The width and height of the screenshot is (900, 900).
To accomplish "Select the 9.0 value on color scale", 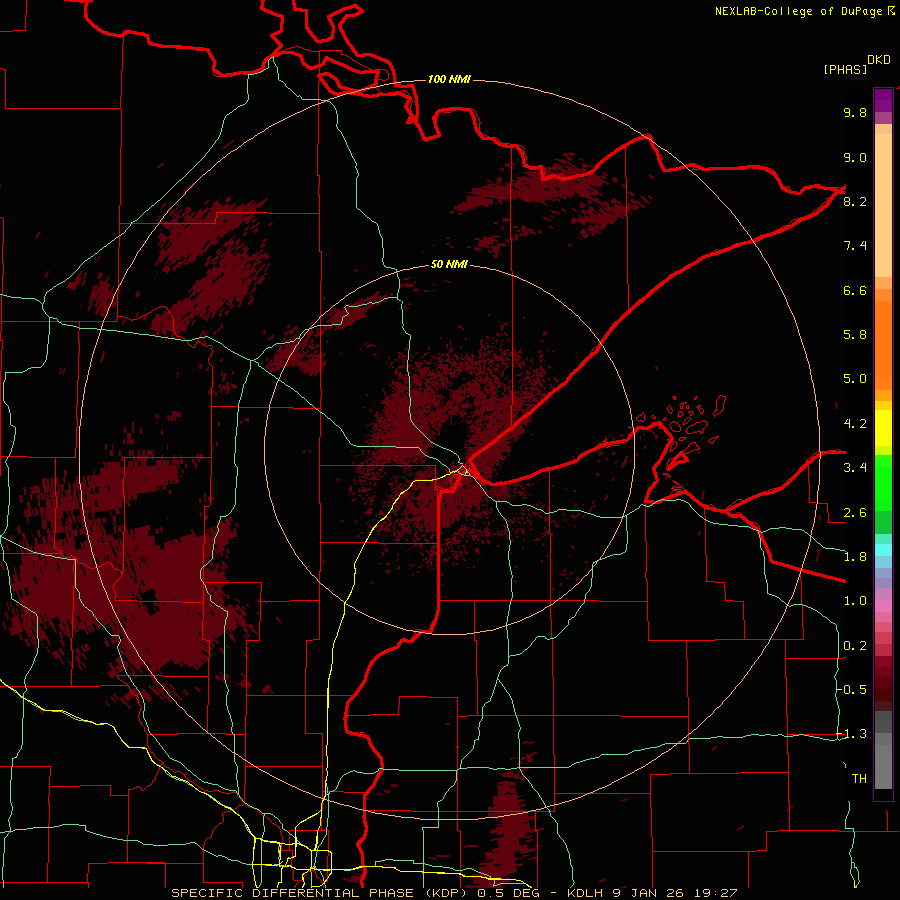I will point(855,157).
